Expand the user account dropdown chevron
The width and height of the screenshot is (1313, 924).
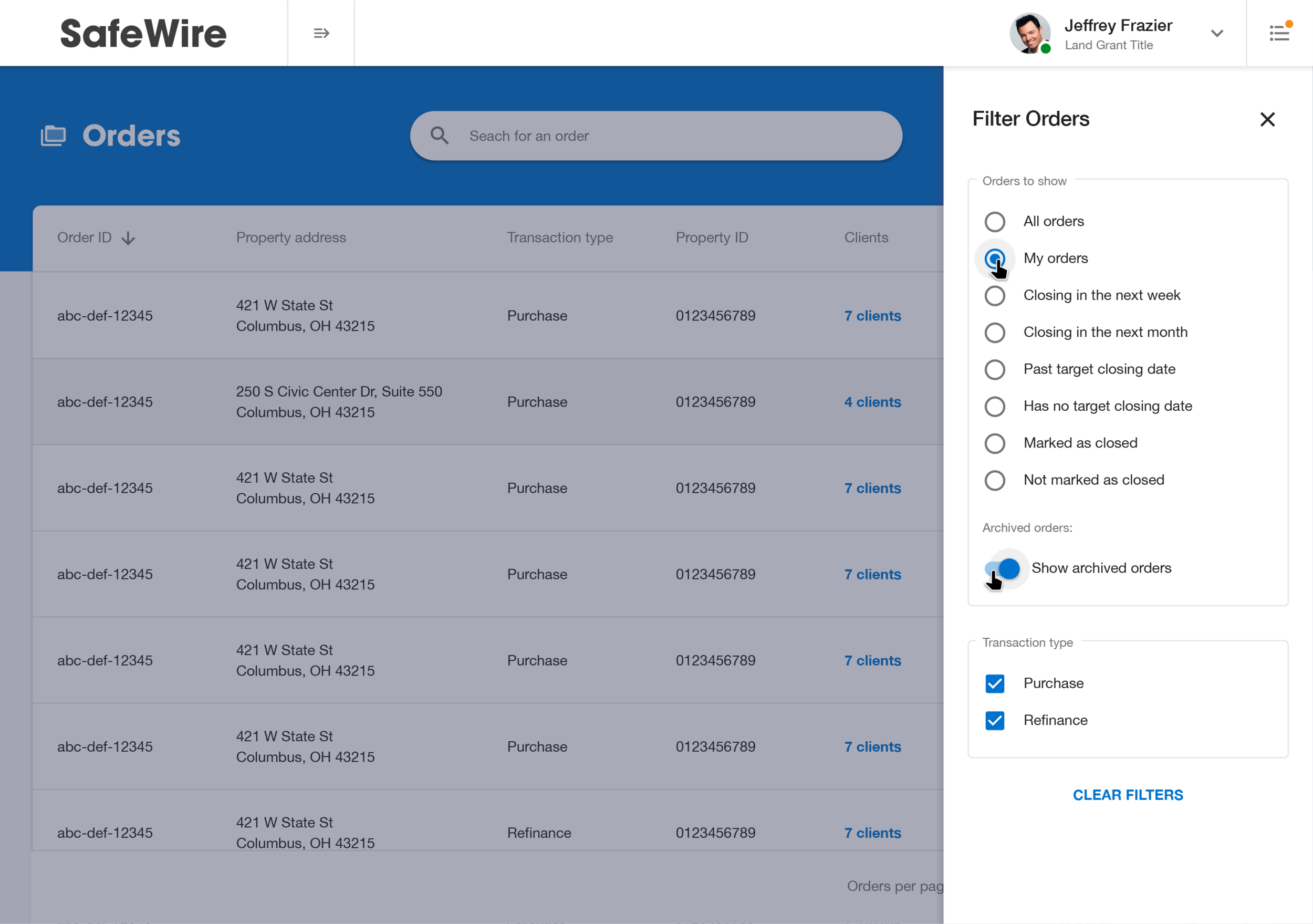[1217, 33]
